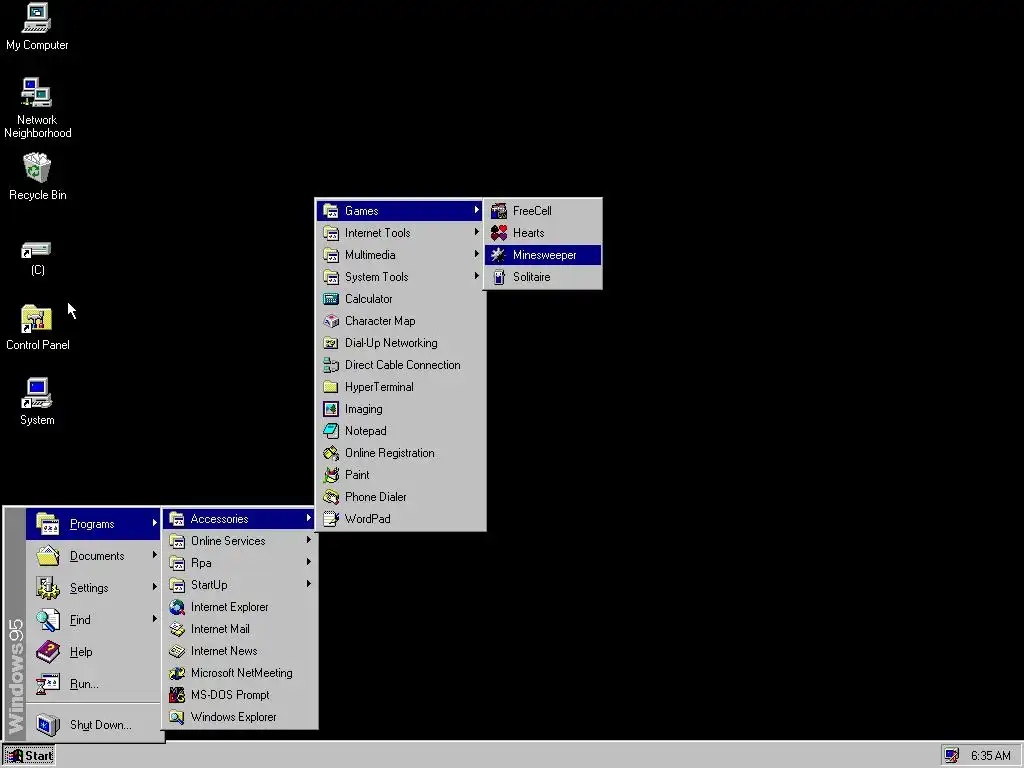Click the Internet Explorer globe icon

click(177, 607)
